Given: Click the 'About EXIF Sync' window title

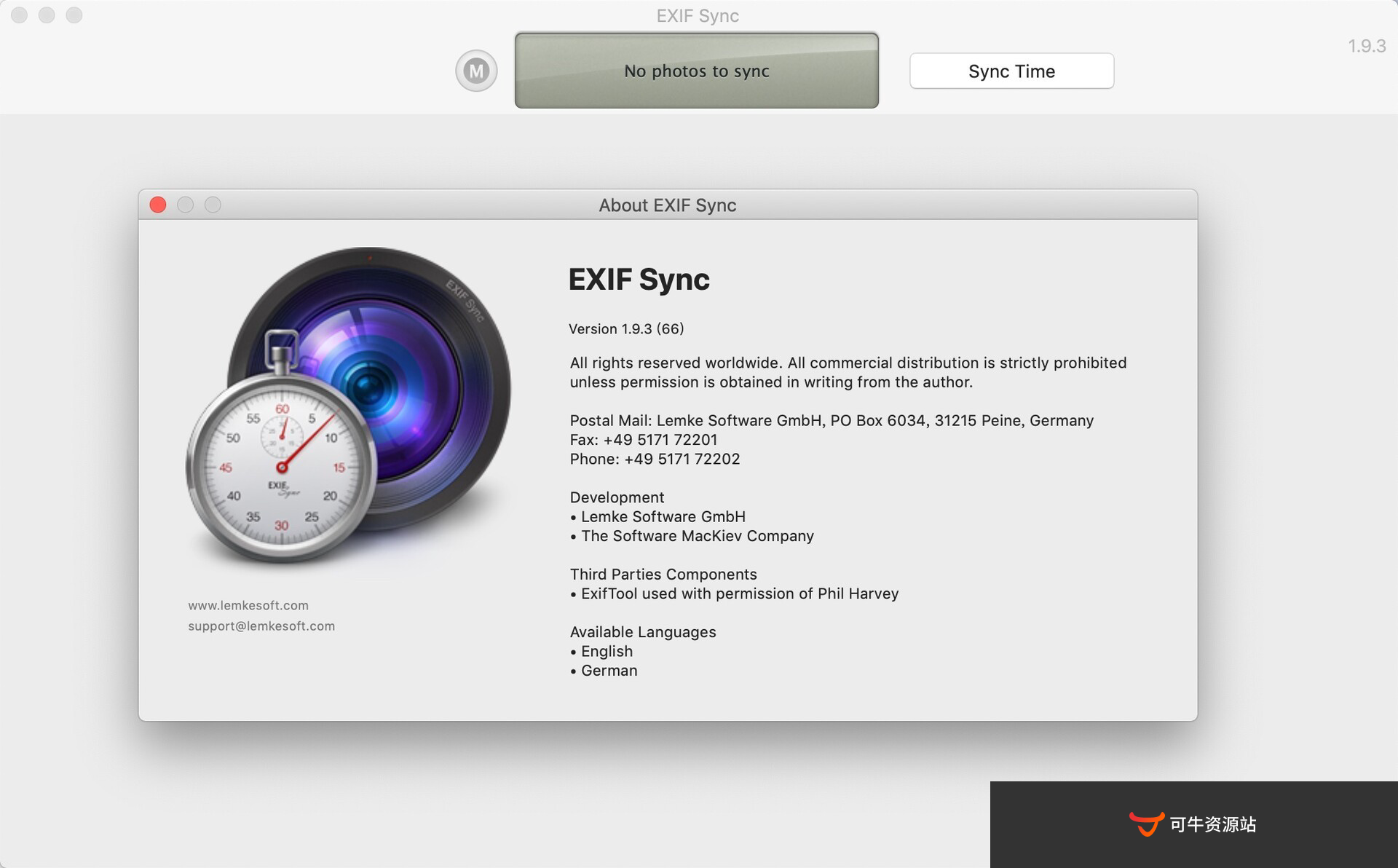Looking at the screenshot, I should coord(668,205).
